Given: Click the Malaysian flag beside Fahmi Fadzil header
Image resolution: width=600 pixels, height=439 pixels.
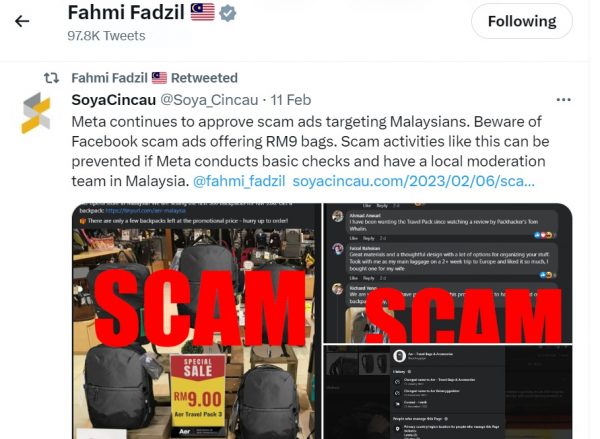Looking at the screenshot, I should click(x=203, y=12).
